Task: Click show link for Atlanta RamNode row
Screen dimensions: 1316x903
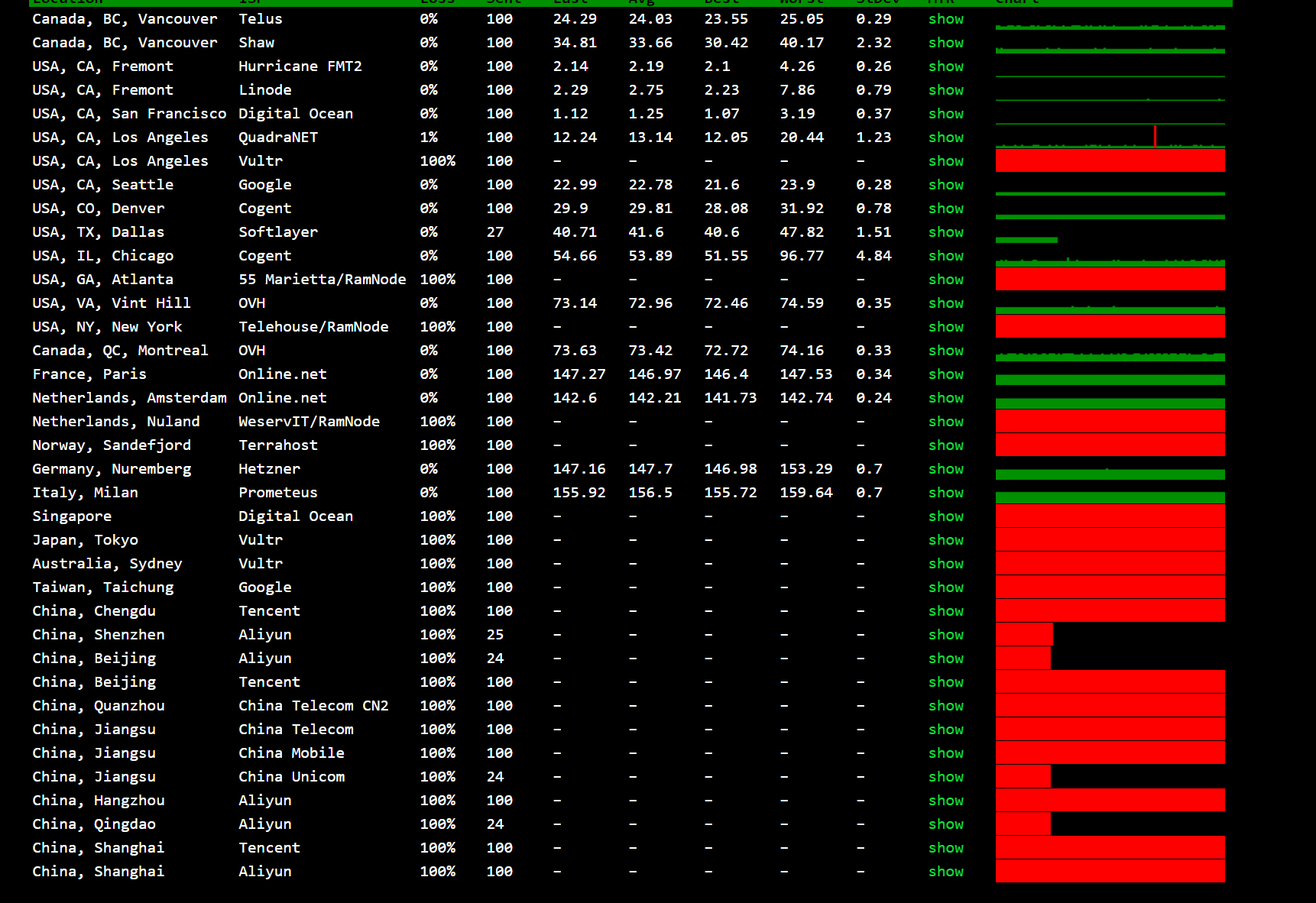Action: tap(945, 280)
